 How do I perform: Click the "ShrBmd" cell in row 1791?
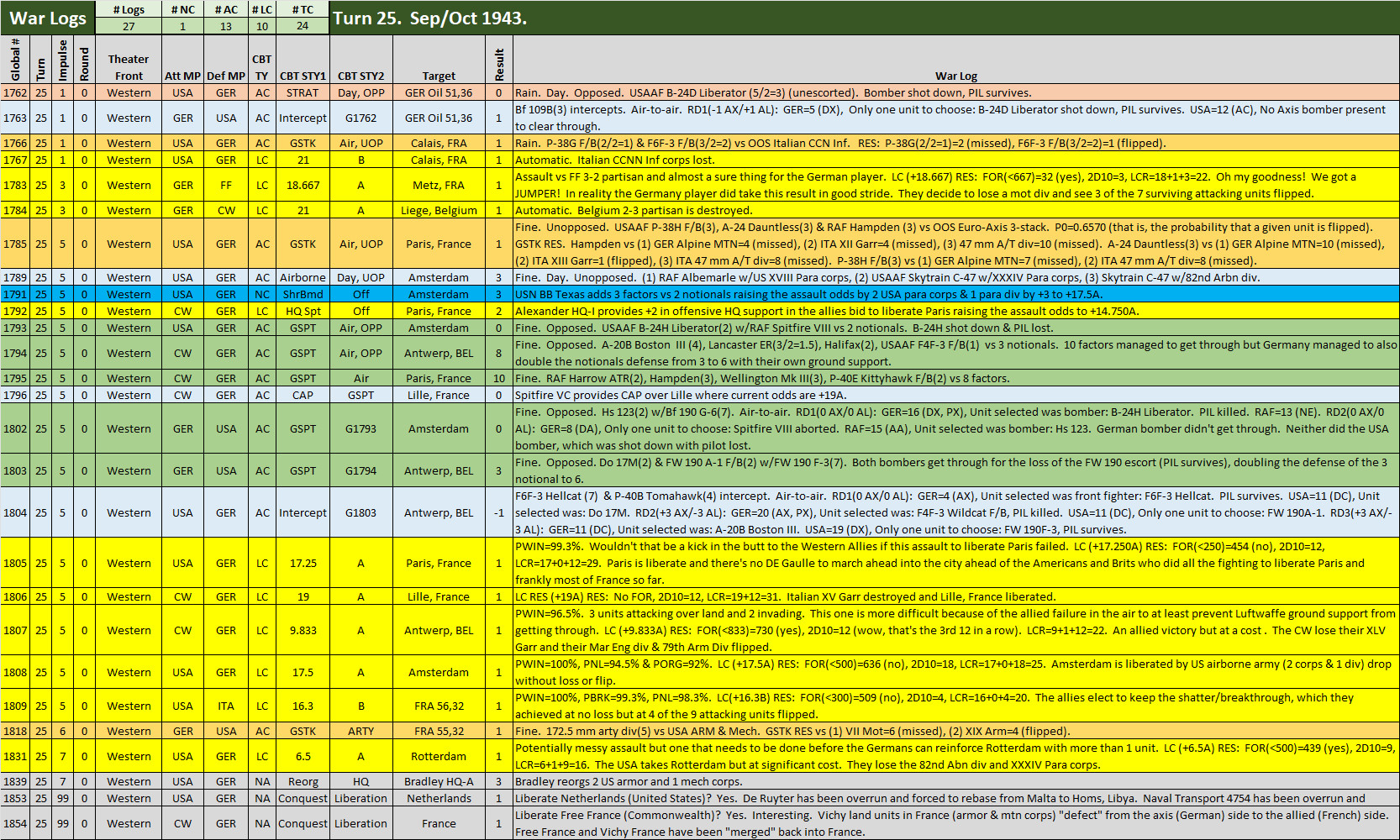pyautogui.click(x=303, y=294)
